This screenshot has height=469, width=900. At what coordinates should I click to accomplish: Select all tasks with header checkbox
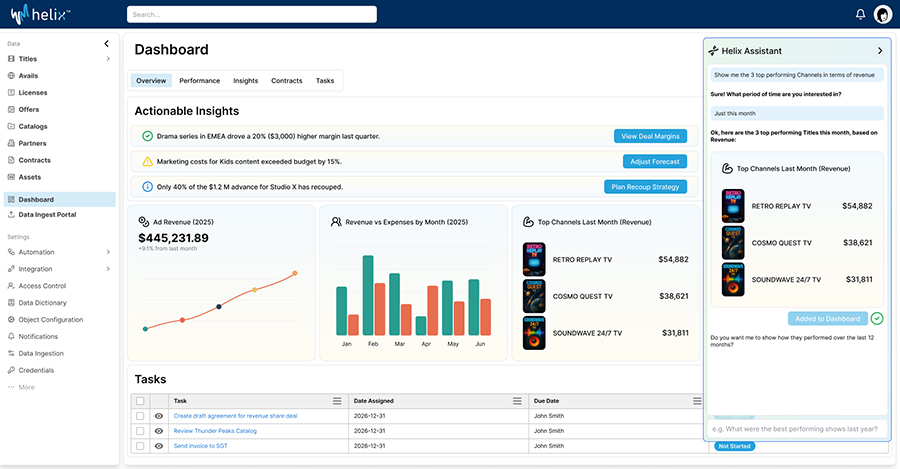tap(140, 401)
